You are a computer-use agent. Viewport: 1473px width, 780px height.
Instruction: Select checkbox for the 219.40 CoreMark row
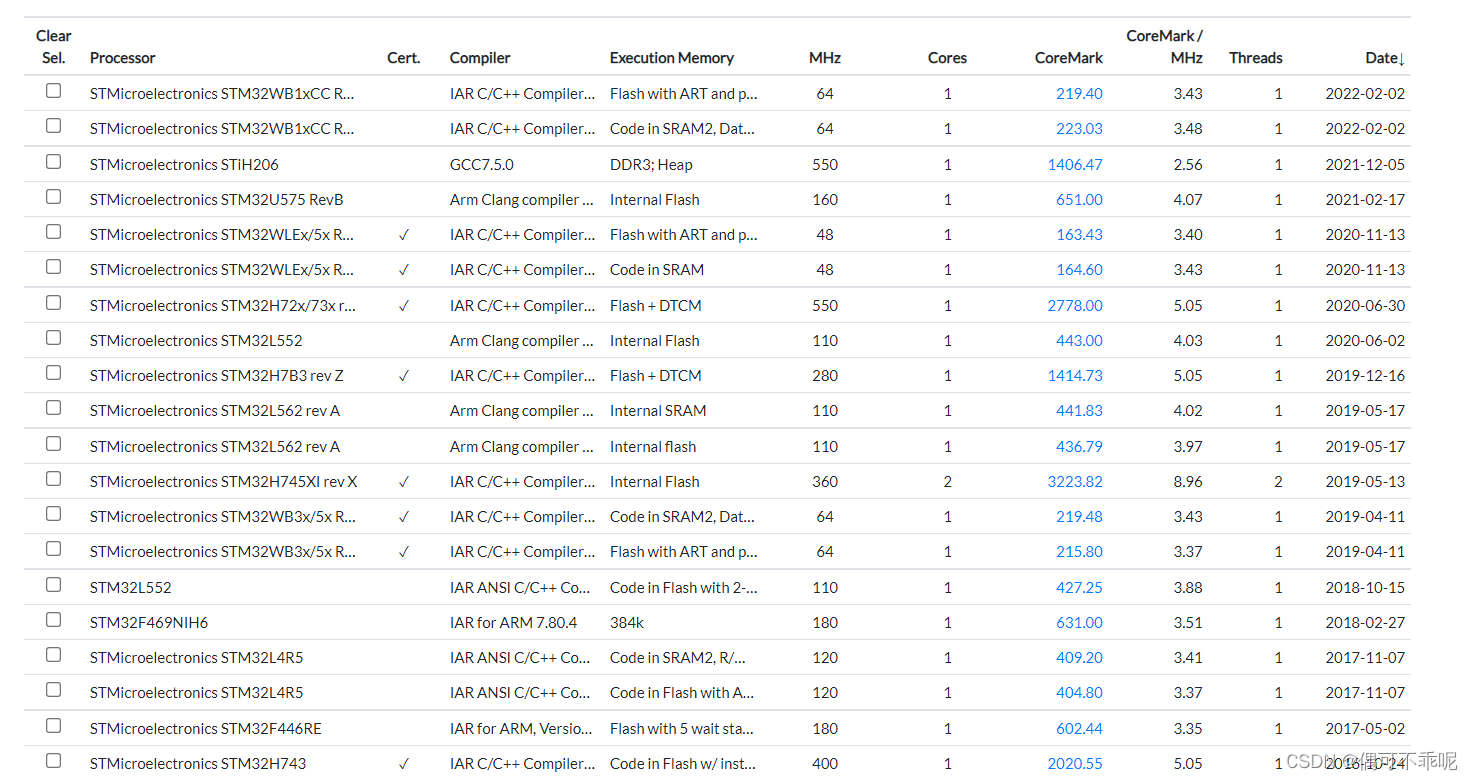[54, 91]
